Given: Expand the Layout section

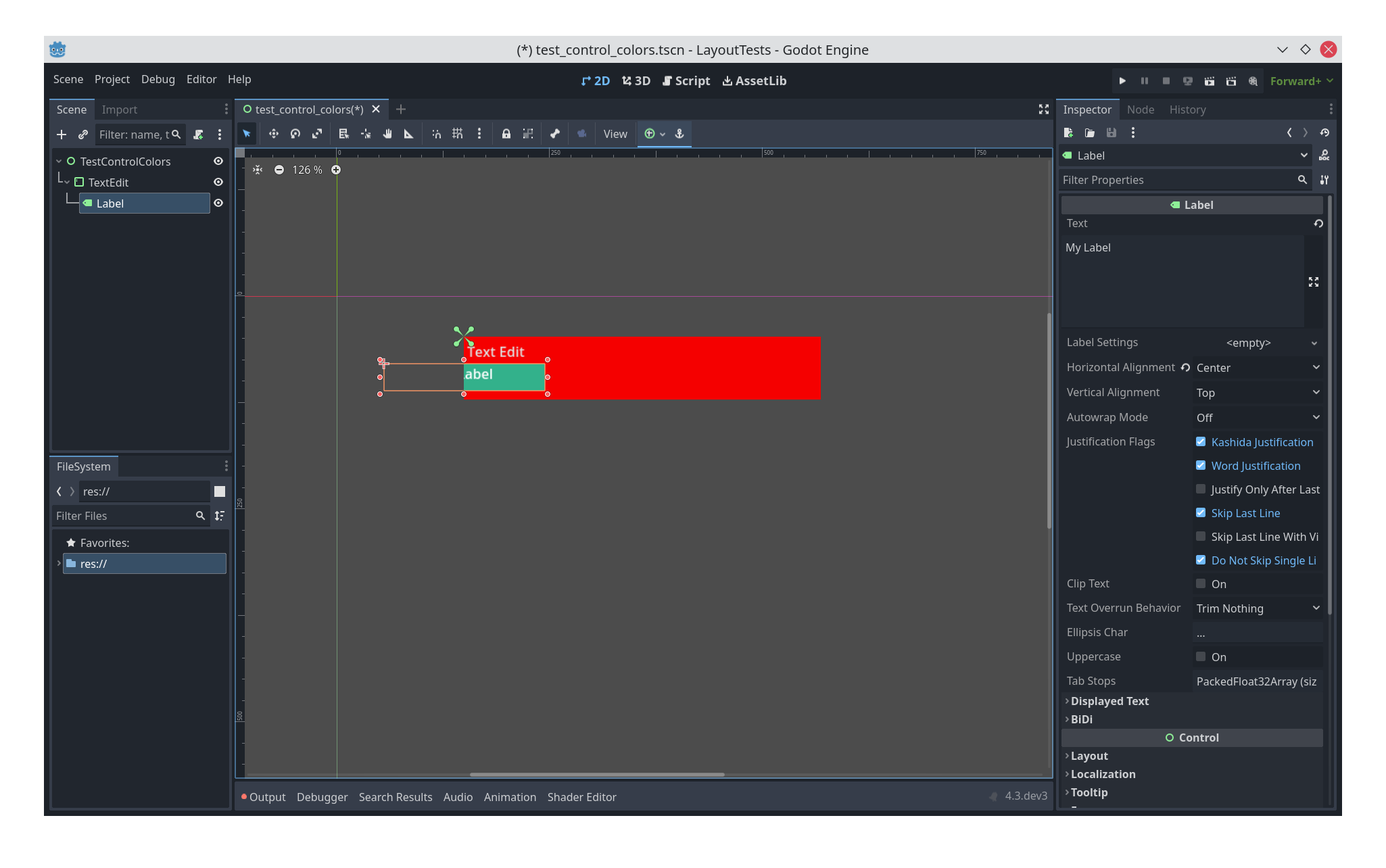Looking at the screenshot, I should [1089, 756].
